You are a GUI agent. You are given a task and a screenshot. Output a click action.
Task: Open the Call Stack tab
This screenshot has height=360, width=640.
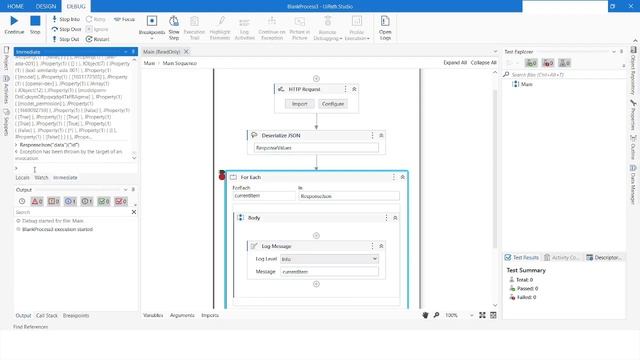pyautogui.click(x=47, y=316)
